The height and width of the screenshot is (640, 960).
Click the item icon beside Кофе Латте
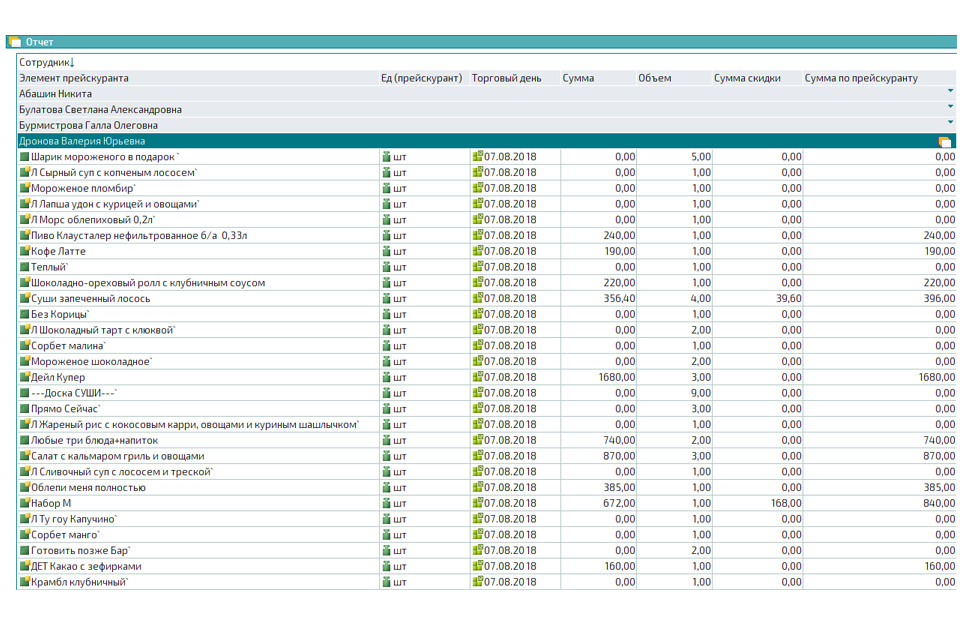coord(25,252)
